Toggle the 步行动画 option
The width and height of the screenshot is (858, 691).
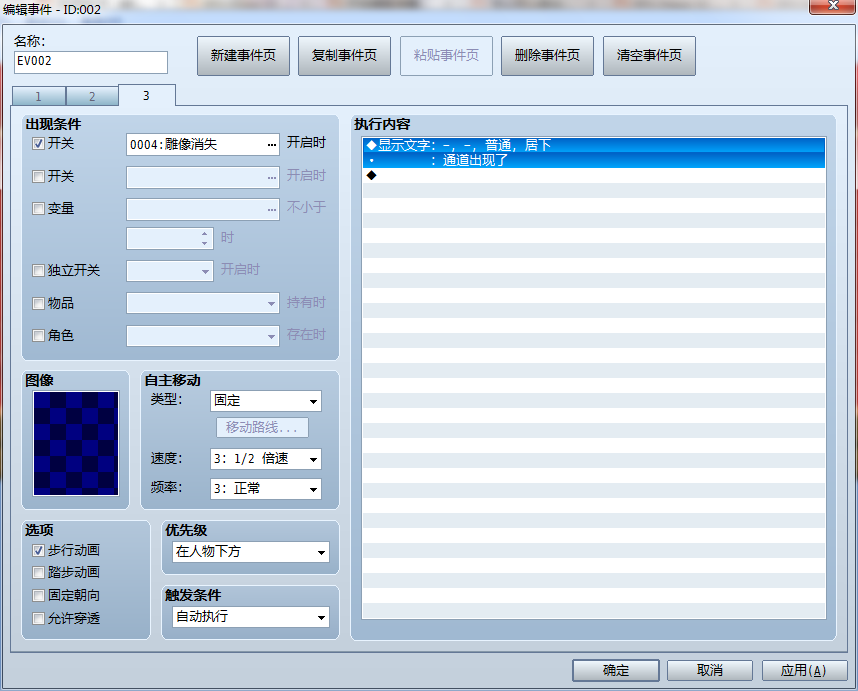[38, 550]
